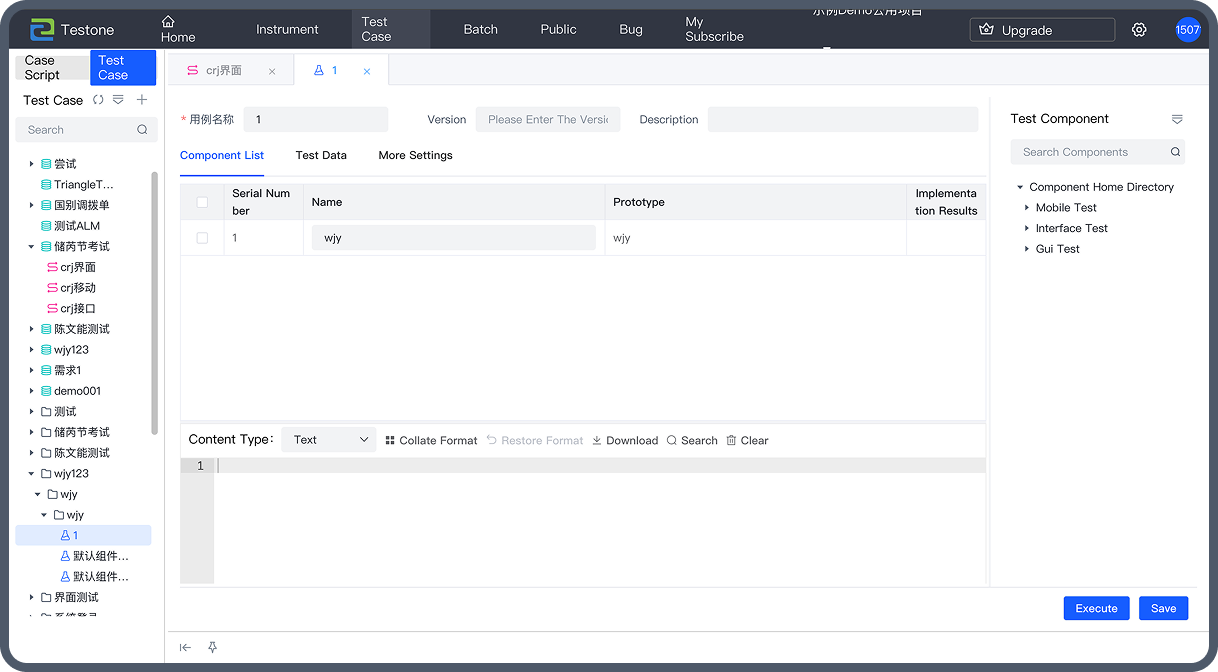Close the crj界面 tab
The width and height of the screenshot is (1218, 672).
(x=272, y=71)
